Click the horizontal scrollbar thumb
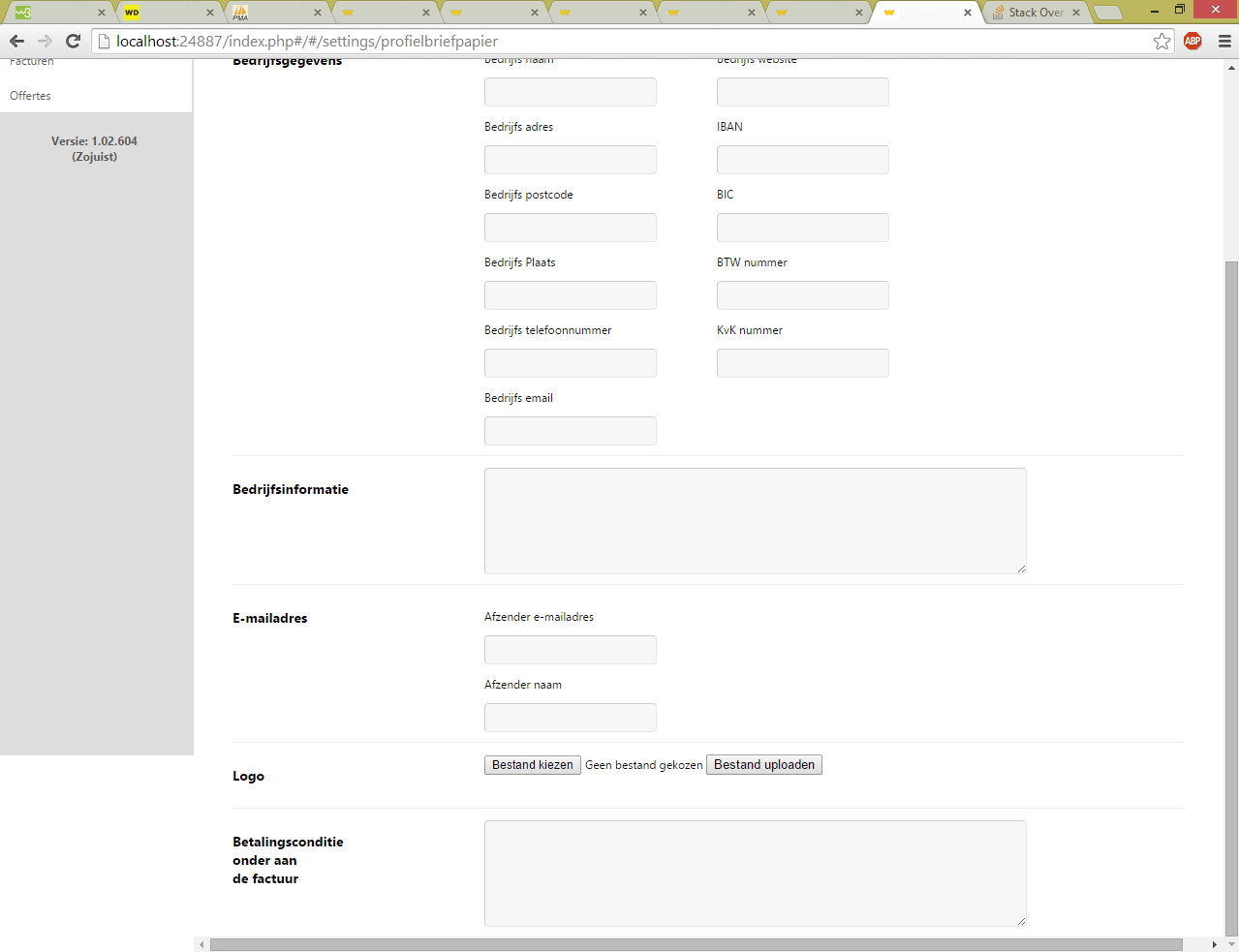This screenshot has height=952, width=1239. 696,944
